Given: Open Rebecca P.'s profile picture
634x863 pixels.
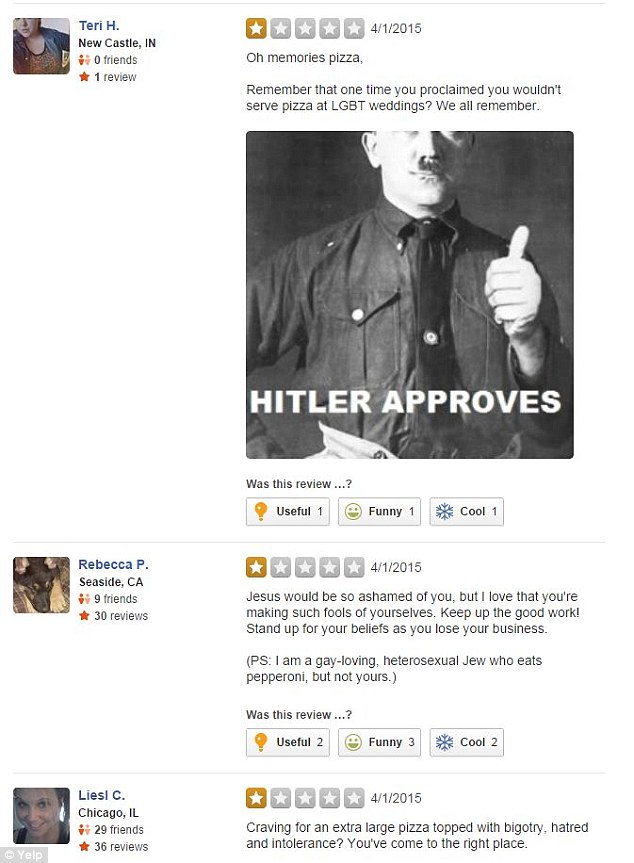Looking at the screenshot, I should click(41, 585).
